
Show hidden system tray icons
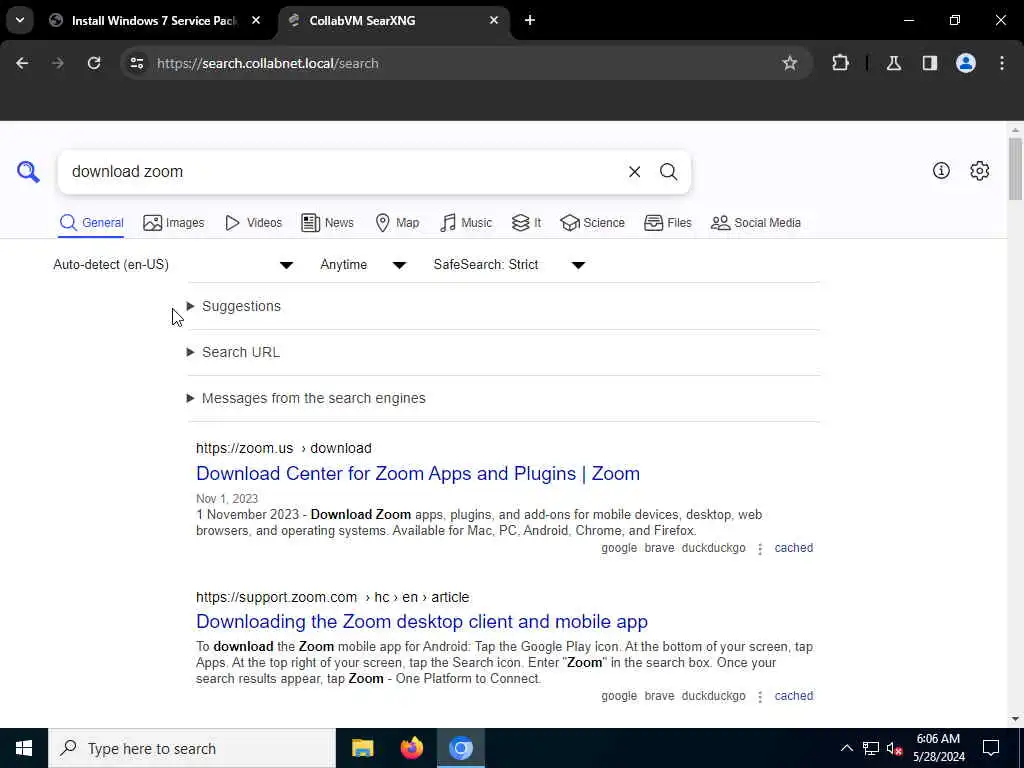[x=846, y=748]
